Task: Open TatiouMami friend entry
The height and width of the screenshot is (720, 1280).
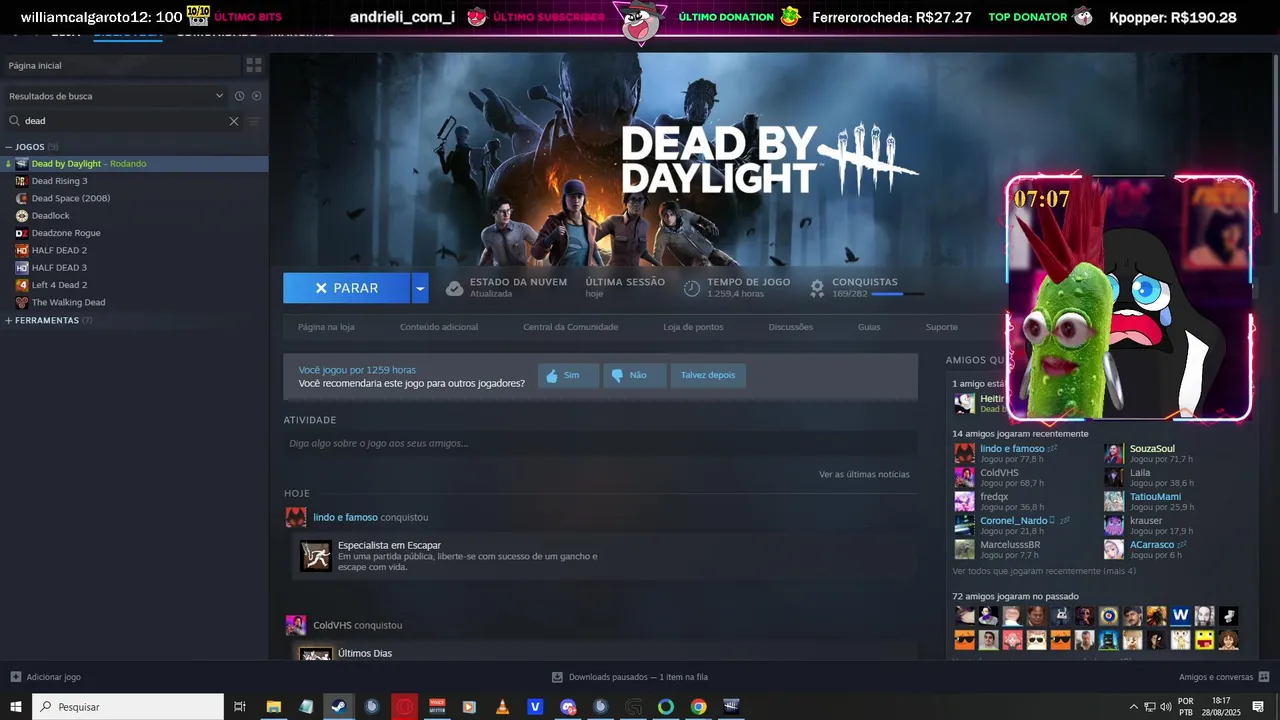Action: (x=1155, y=497)
